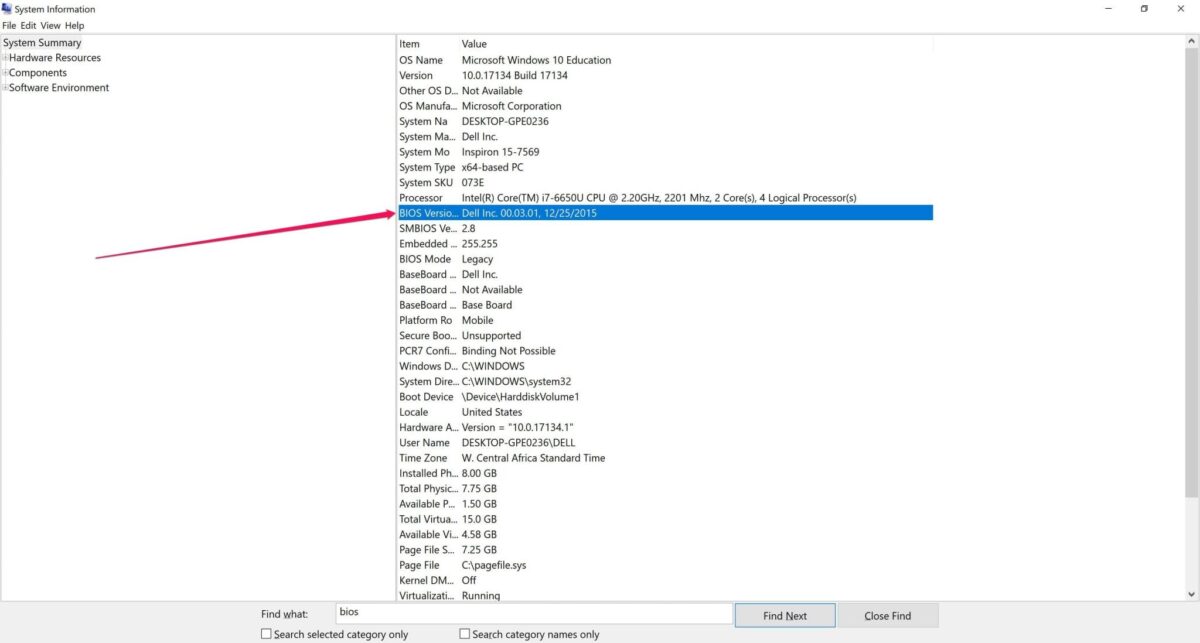Select the Time Zone W. Central Africa row
The width and height of the screenshot is (1200, 643).
[665, 458]
